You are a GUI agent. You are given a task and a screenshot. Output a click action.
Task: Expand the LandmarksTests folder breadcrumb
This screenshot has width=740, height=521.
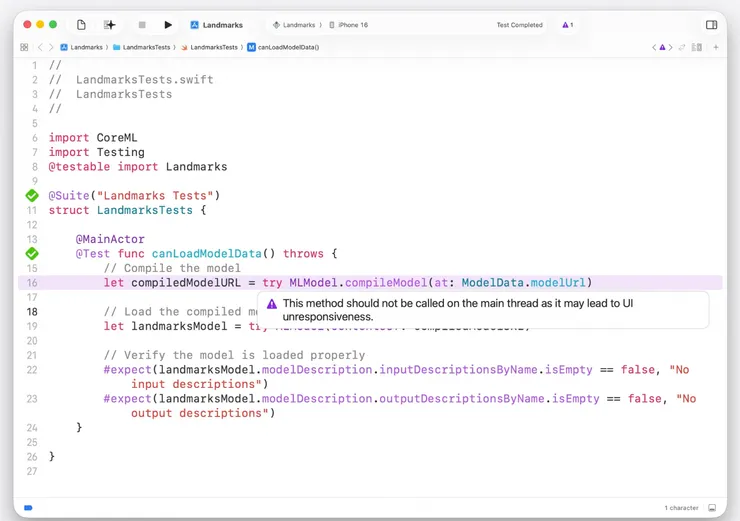(x=145, y=47)
